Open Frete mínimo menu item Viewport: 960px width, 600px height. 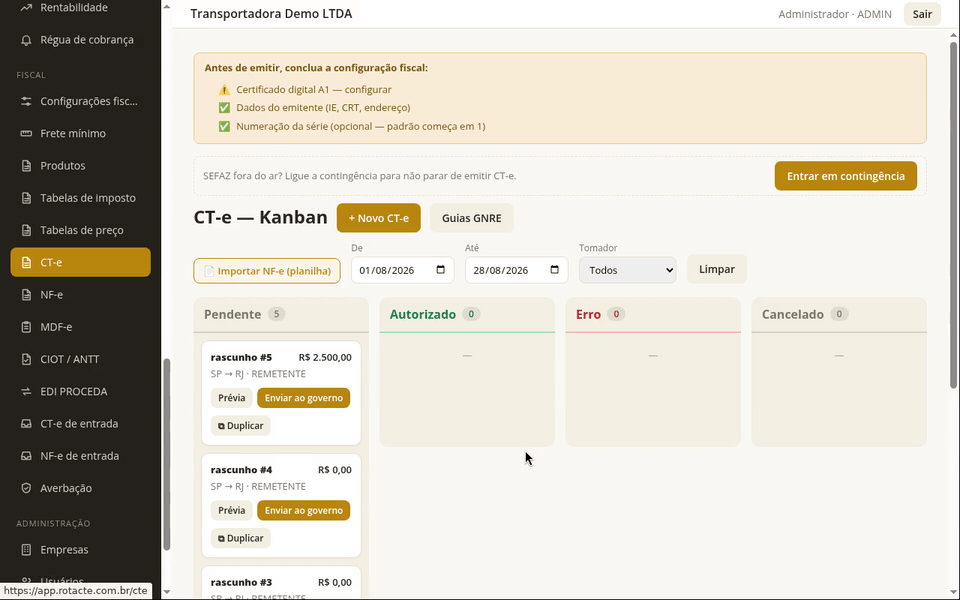pyautogui.click(x=80, y=133)
